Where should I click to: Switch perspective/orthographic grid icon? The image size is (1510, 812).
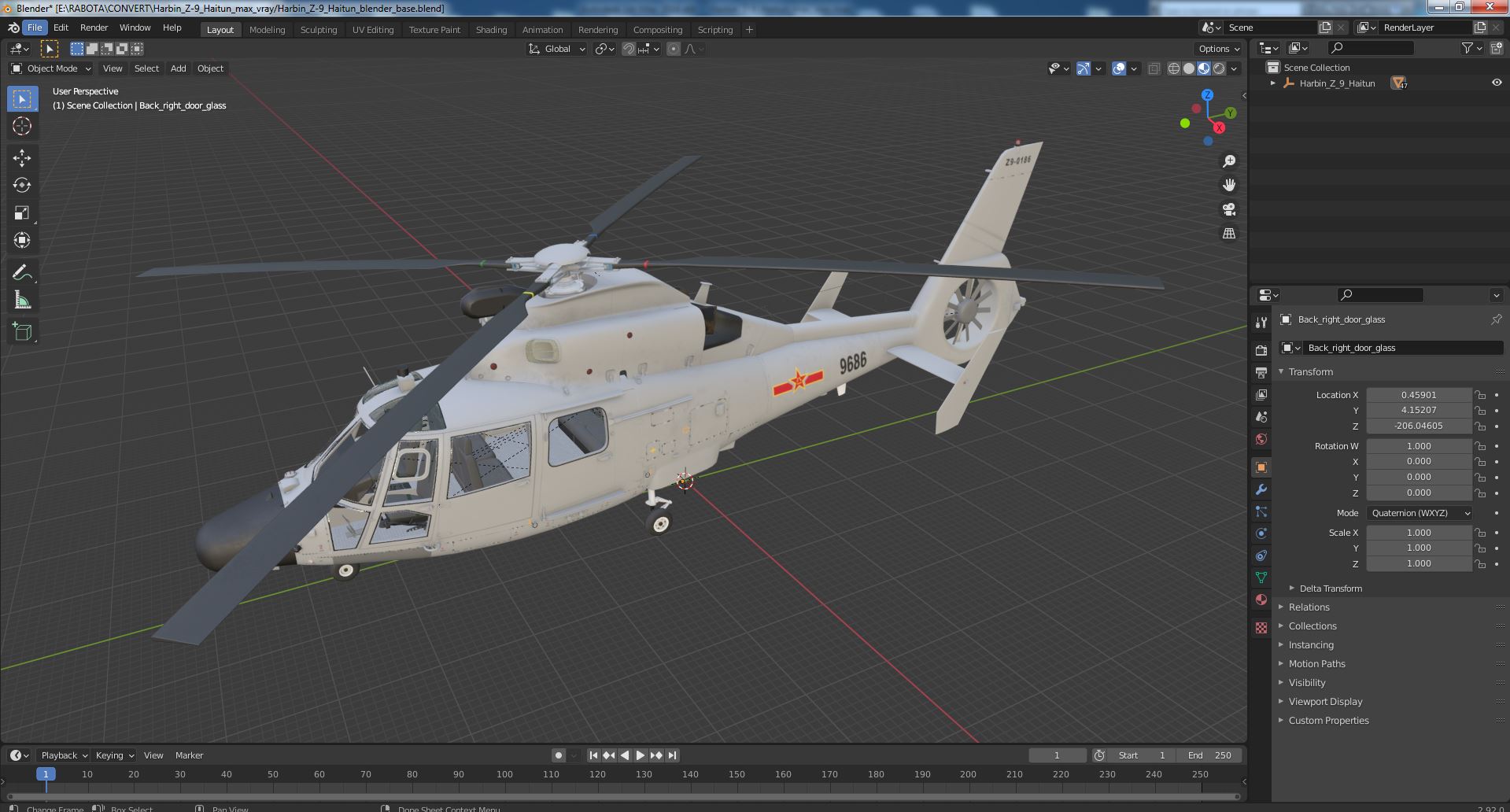coord(1228,234)
